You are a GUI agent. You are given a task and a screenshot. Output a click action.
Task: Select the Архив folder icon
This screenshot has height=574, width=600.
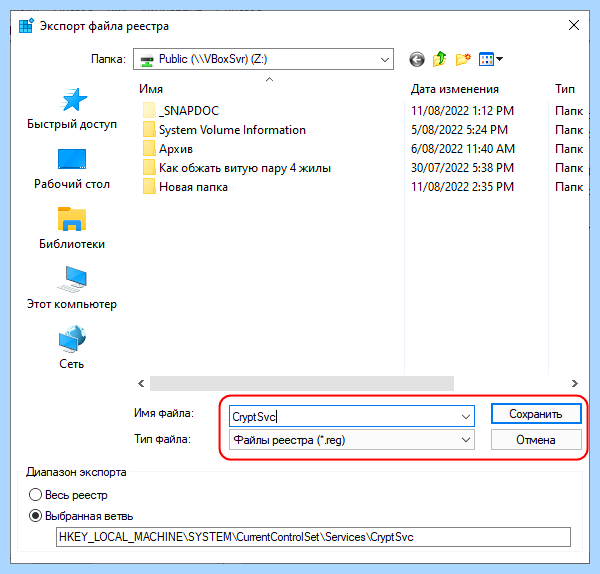pos(149,148)
